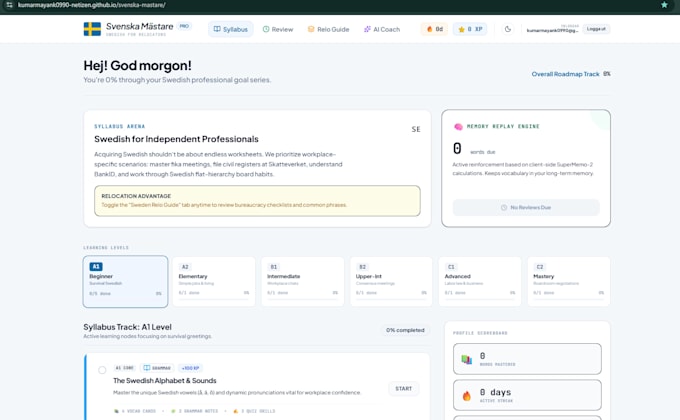Click the flame streak counter icon
This screenshot has height=420, width=680.
point(429,29)
